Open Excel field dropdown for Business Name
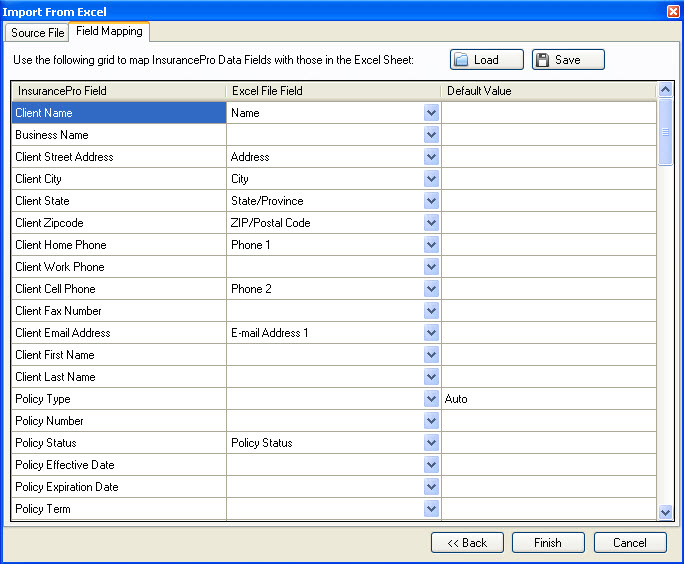Image resolution: width=684 pixels, height=564 pixels. tap(431, 135)
